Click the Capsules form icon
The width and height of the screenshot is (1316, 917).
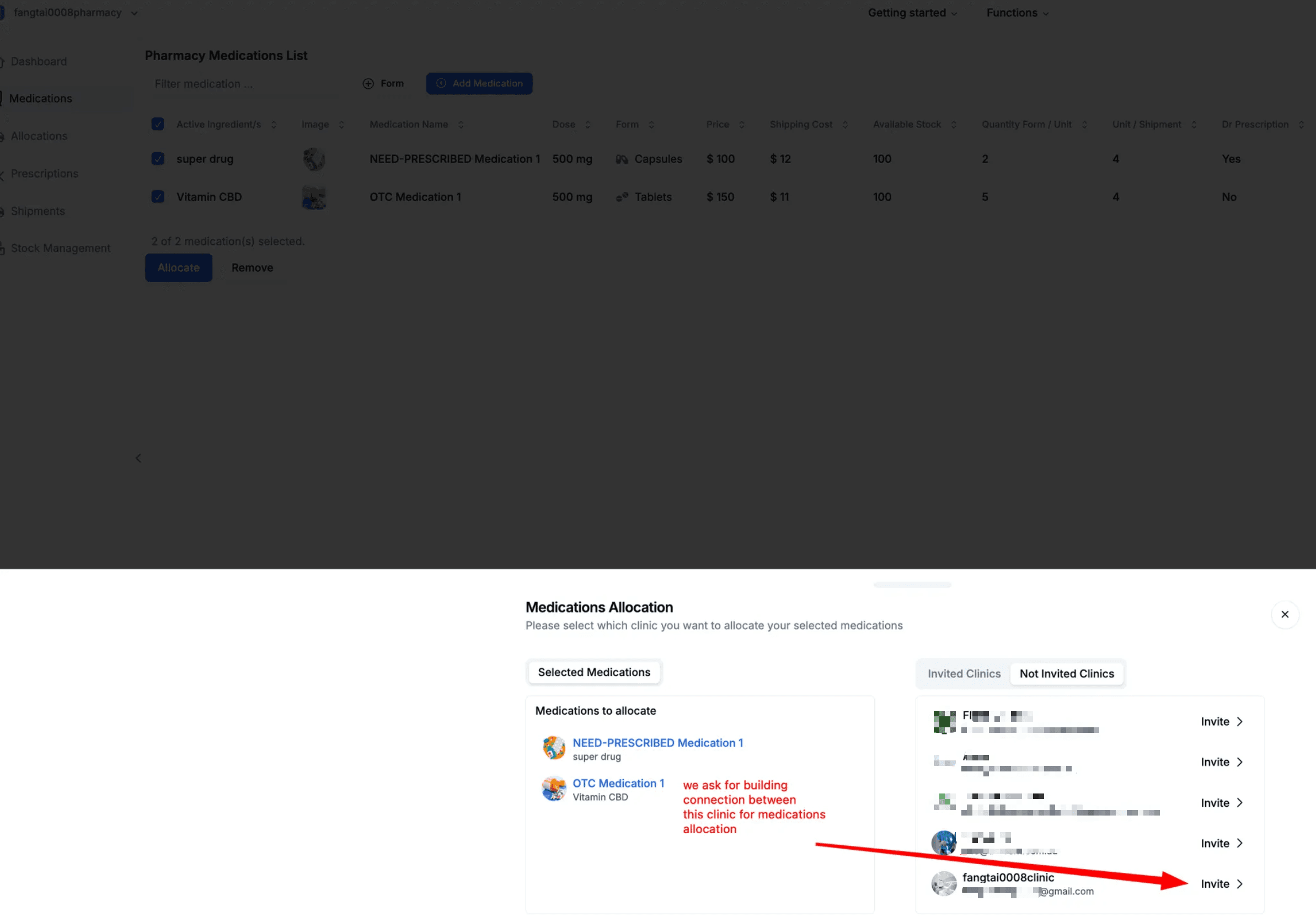(x=621, y=159)
